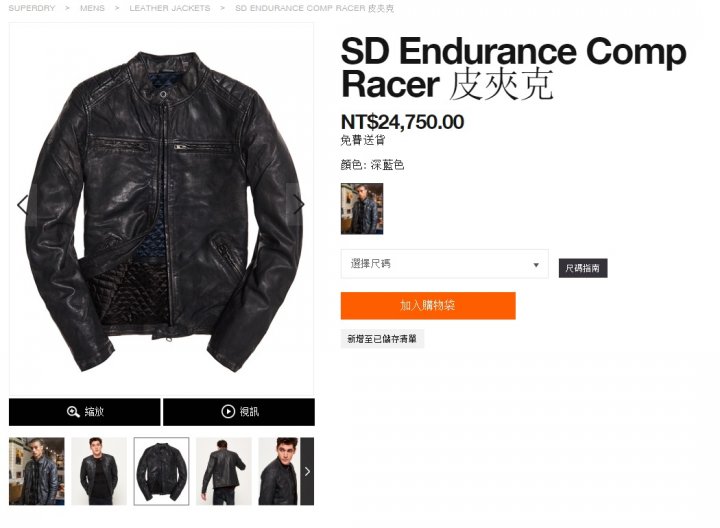Select the dark blue color swatch
This screenshot has height=528, width=720.
(362, 209)
